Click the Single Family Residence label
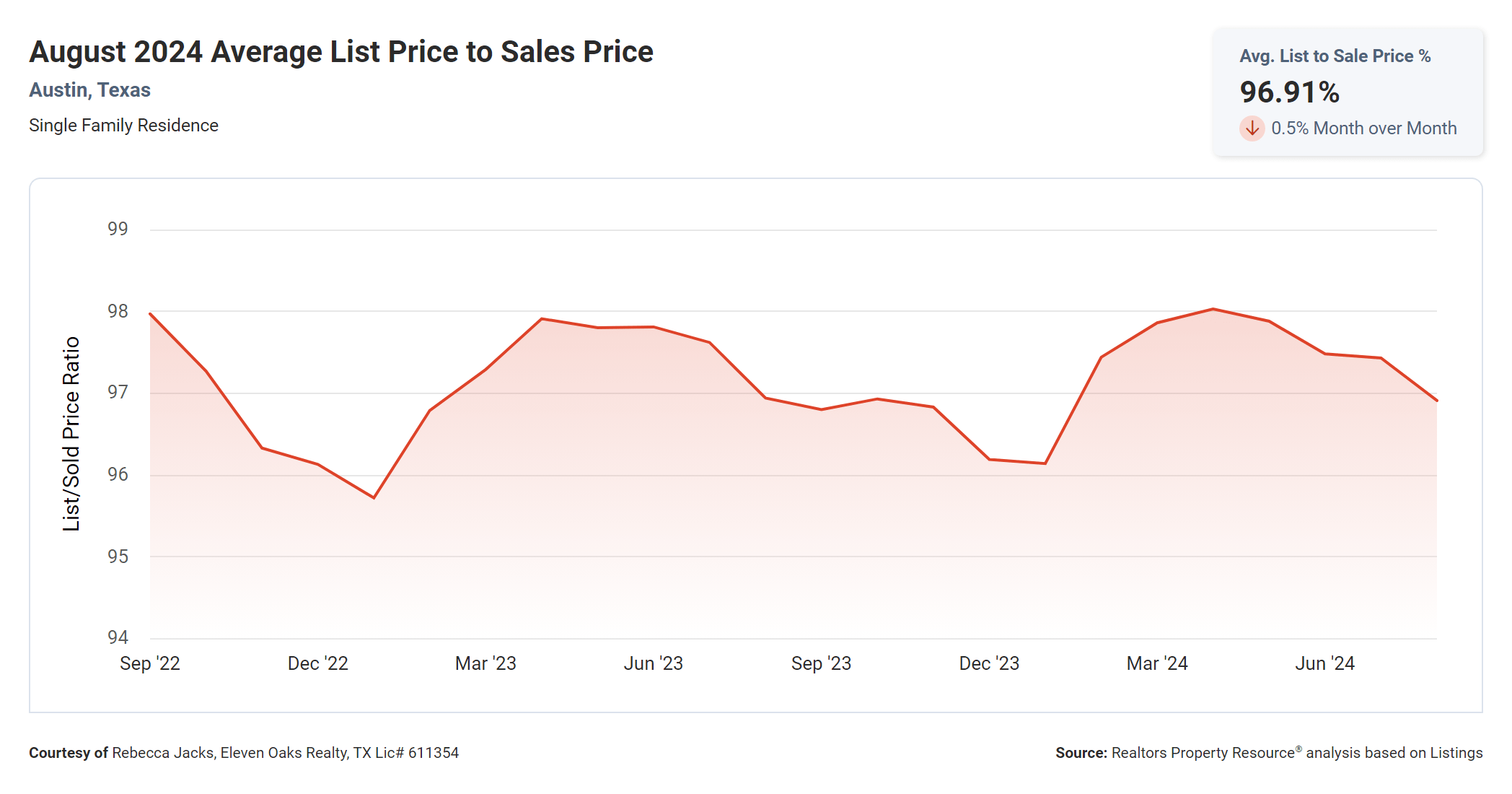1512x794 pixels. click(123, 126)
